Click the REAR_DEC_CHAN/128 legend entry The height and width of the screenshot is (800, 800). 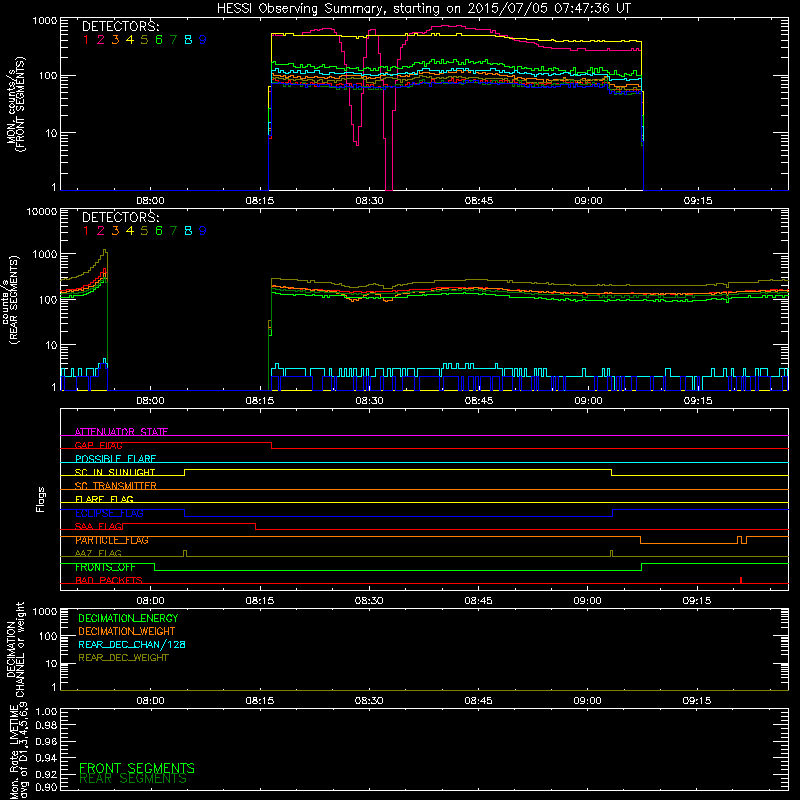[x=132, y=645]
